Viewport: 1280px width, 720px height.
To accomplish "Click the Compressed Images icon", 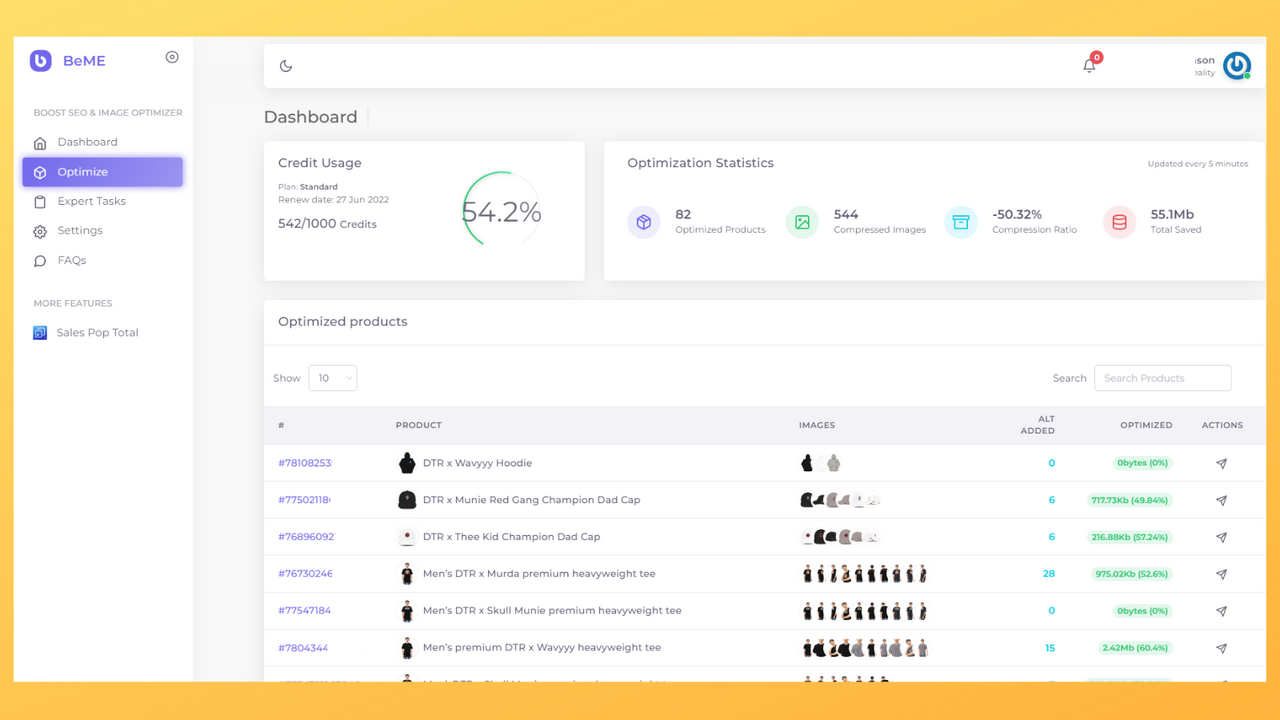I will coord(802,222).
